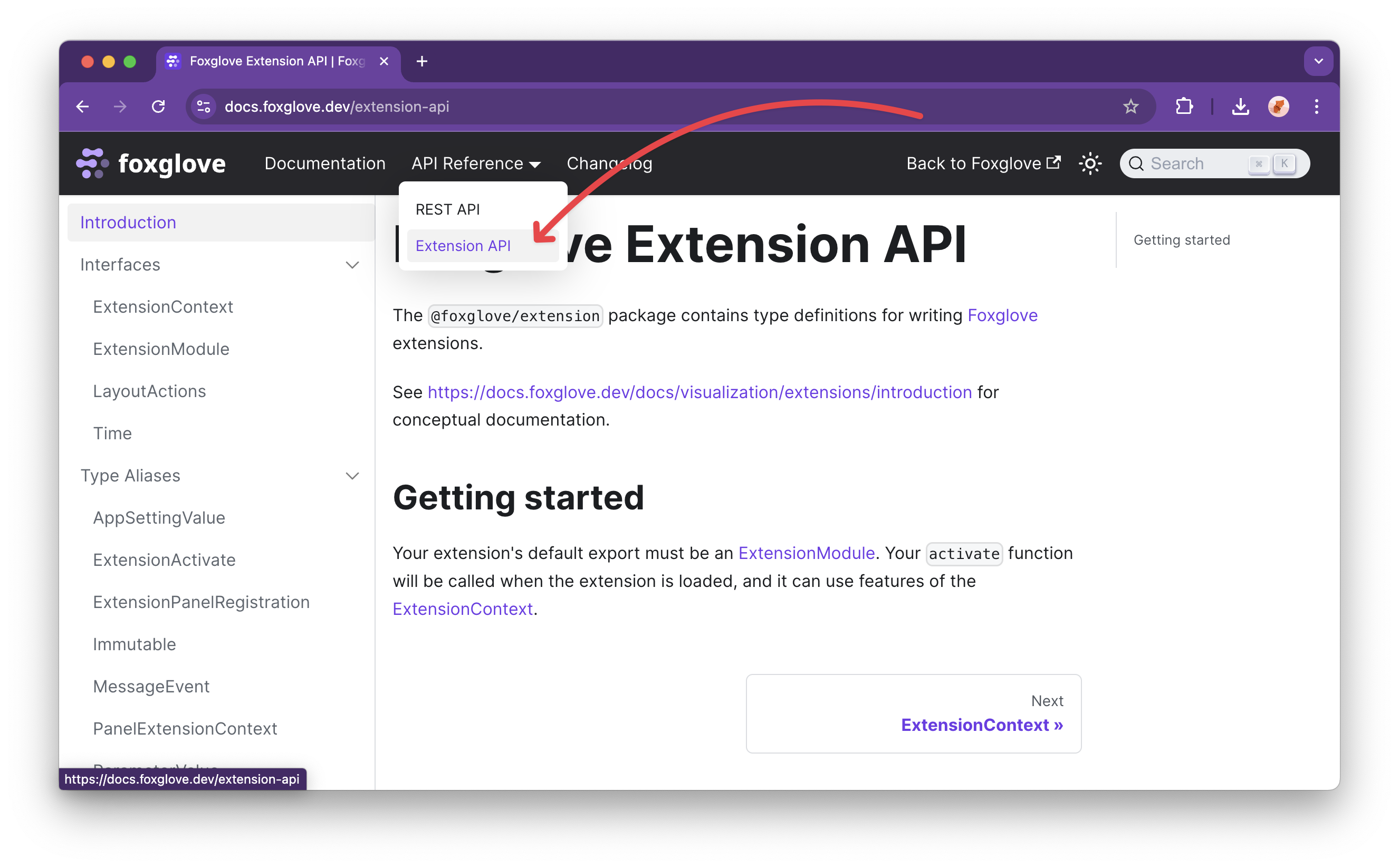Bookmark this page with the star icon
The height and width of the screenshot is (868, 1399).
pos(1131,106)
